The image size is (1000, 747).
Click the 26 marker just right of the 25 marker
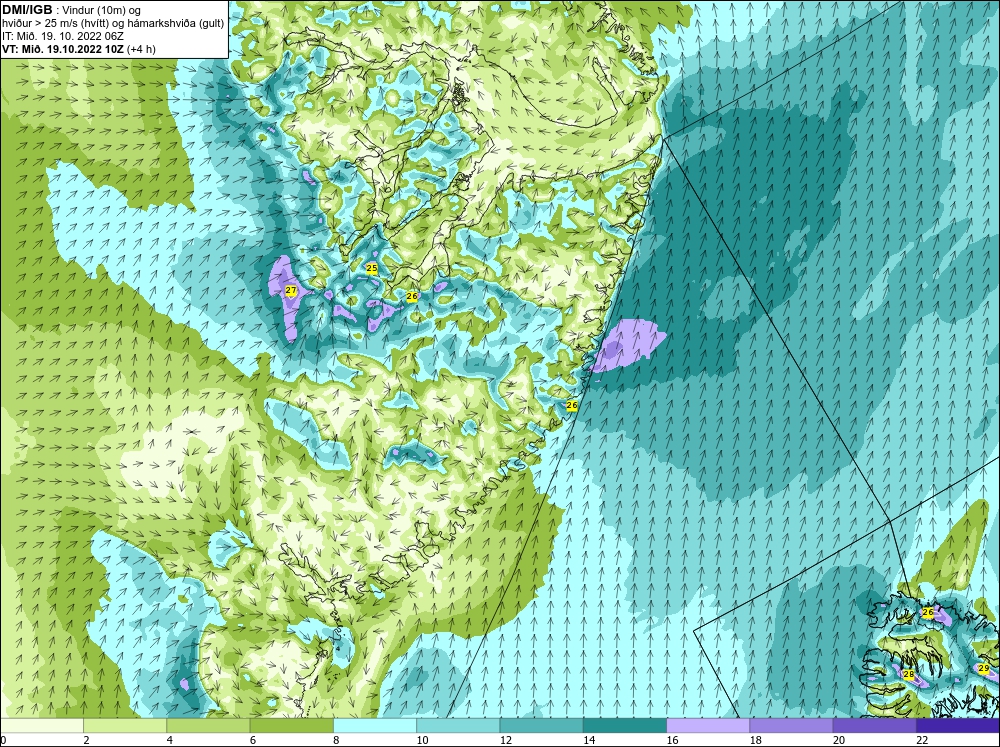[412, 297]
